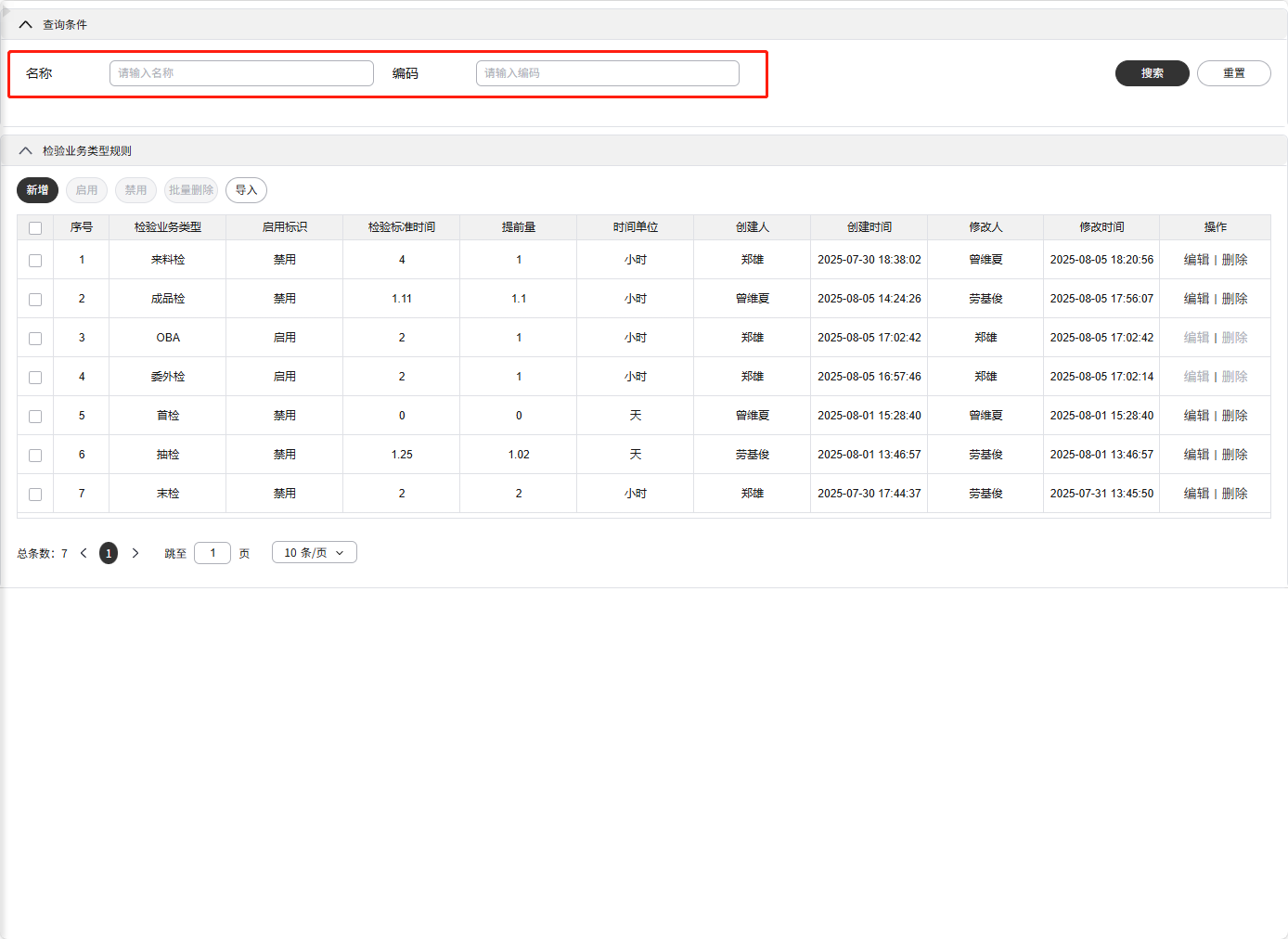Tick the checkbox for 末检 row

[x=35, y=495]
